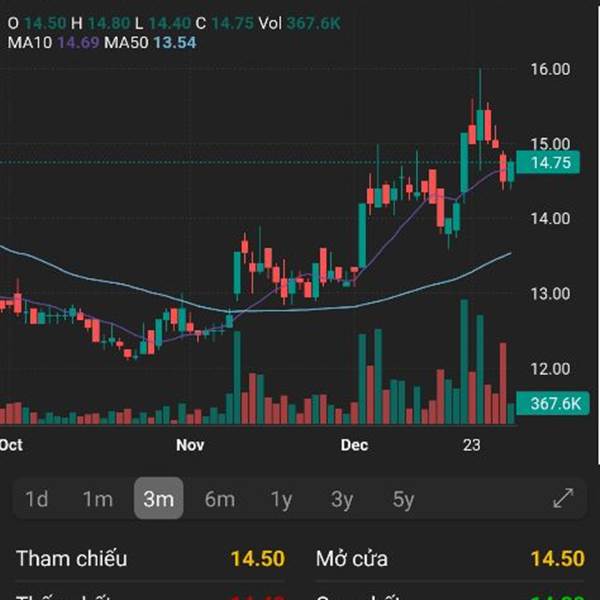600x600 pixels.
Task: Click the open price O 14.50
Action: 45,23
